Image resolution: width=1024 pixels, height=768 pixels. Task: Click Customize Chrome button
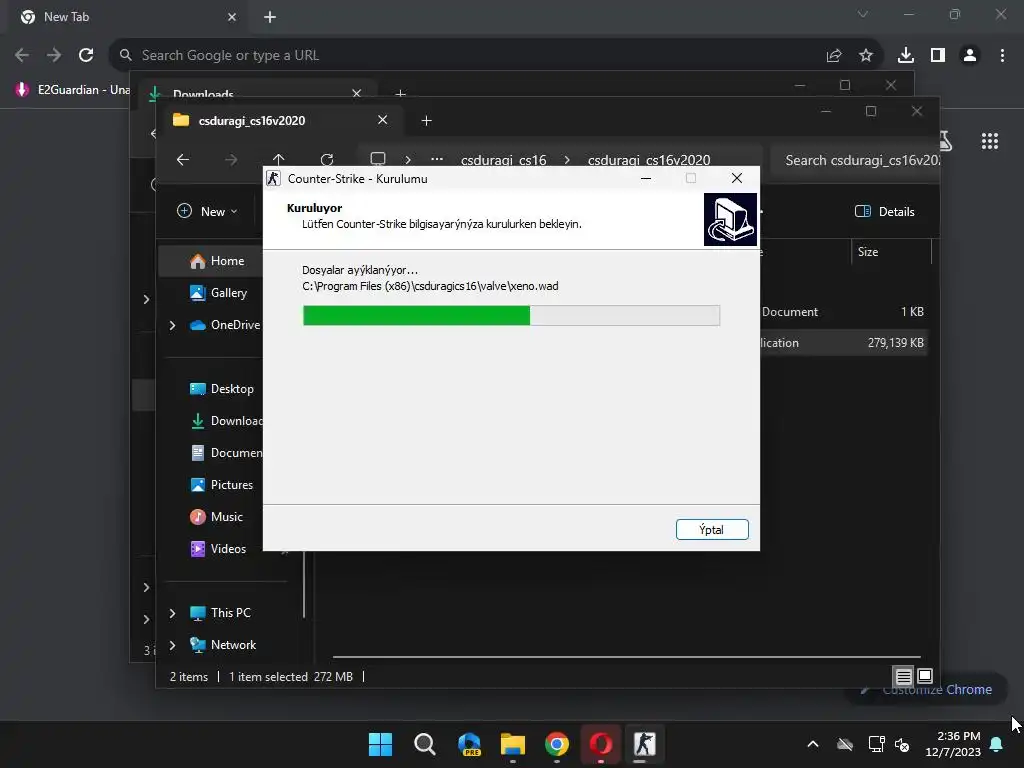coord(925,690)
